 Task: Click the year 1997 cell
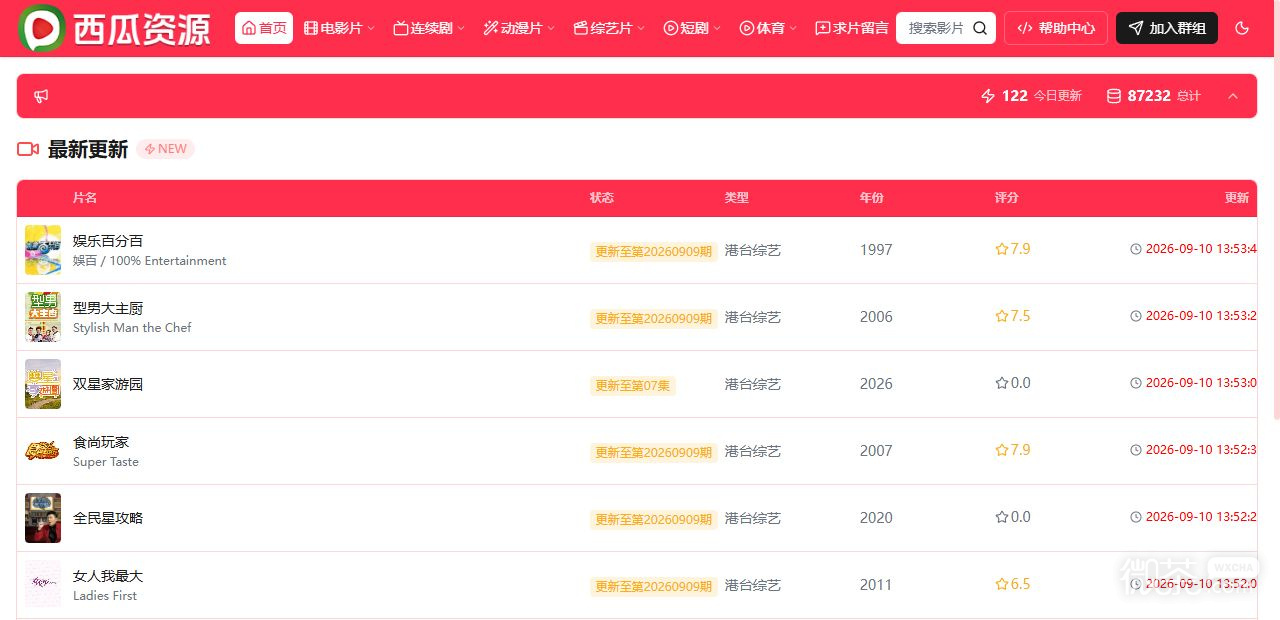pyautogui.click(x=876, y=250)
